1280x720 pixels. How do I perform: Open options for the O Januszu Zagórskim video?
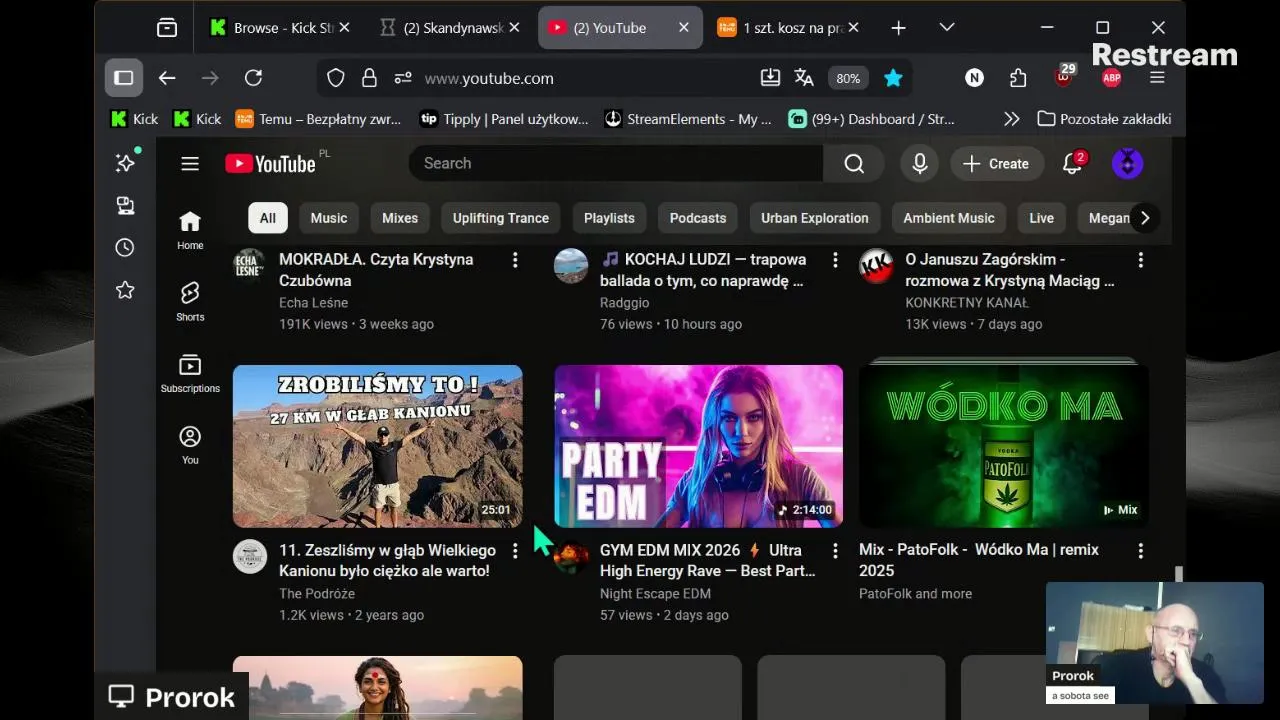coord(1140,260)
